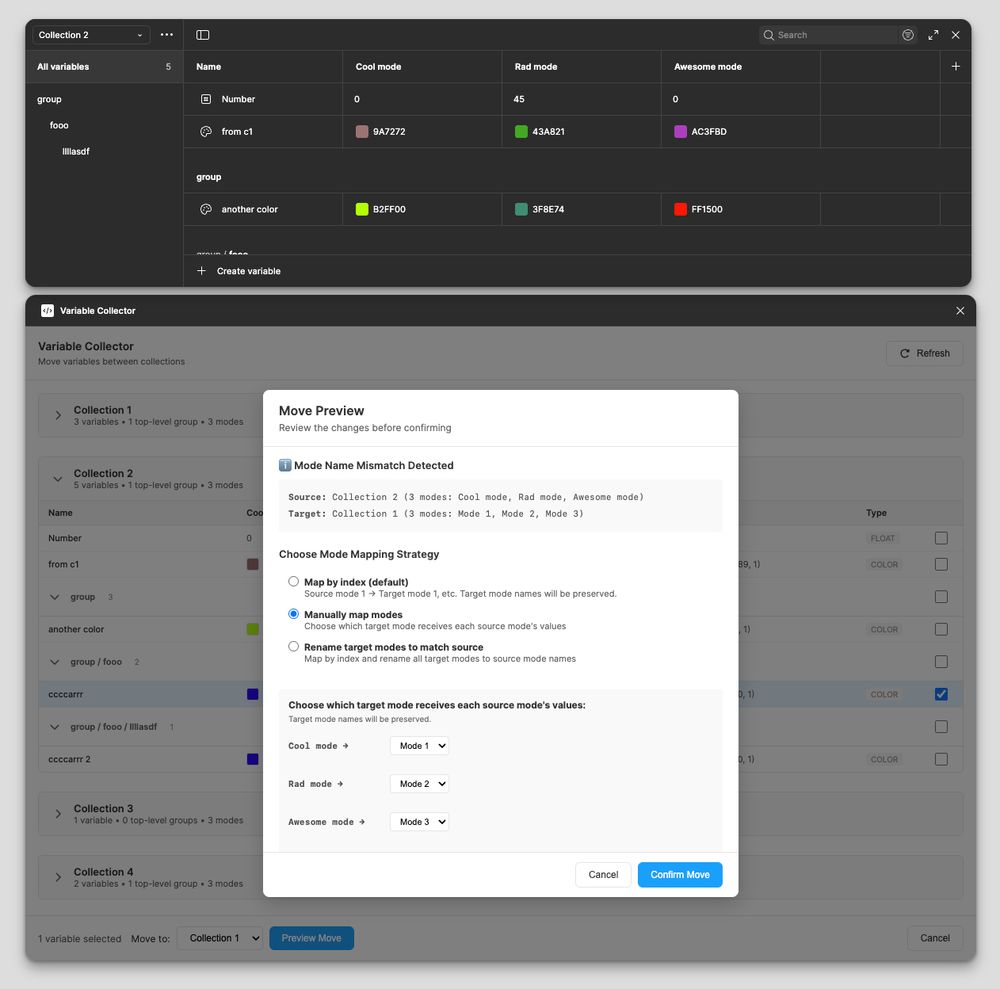The height and width of the screenshot is (989, 1000).
Task: Open the Collection 2 dropdown in variables panel
Action: click(91, 35)
